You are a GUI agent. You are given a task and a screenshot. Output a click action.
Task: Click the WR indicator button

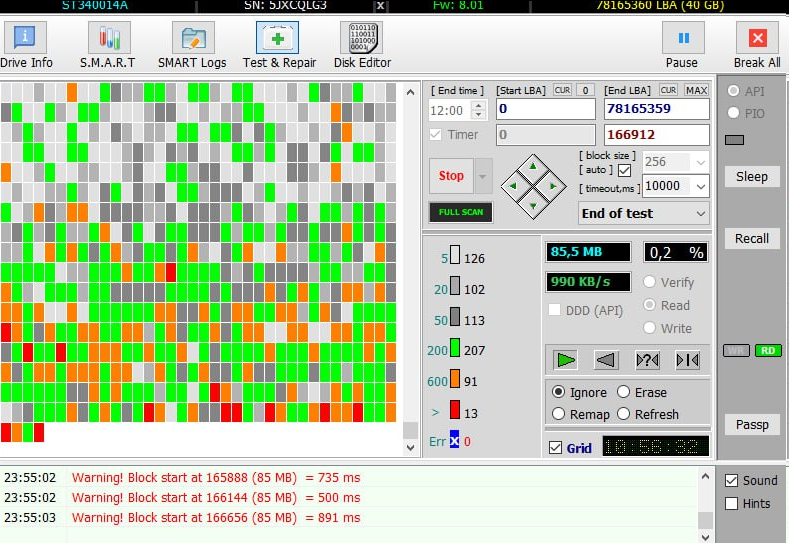[x=736, y=351]
